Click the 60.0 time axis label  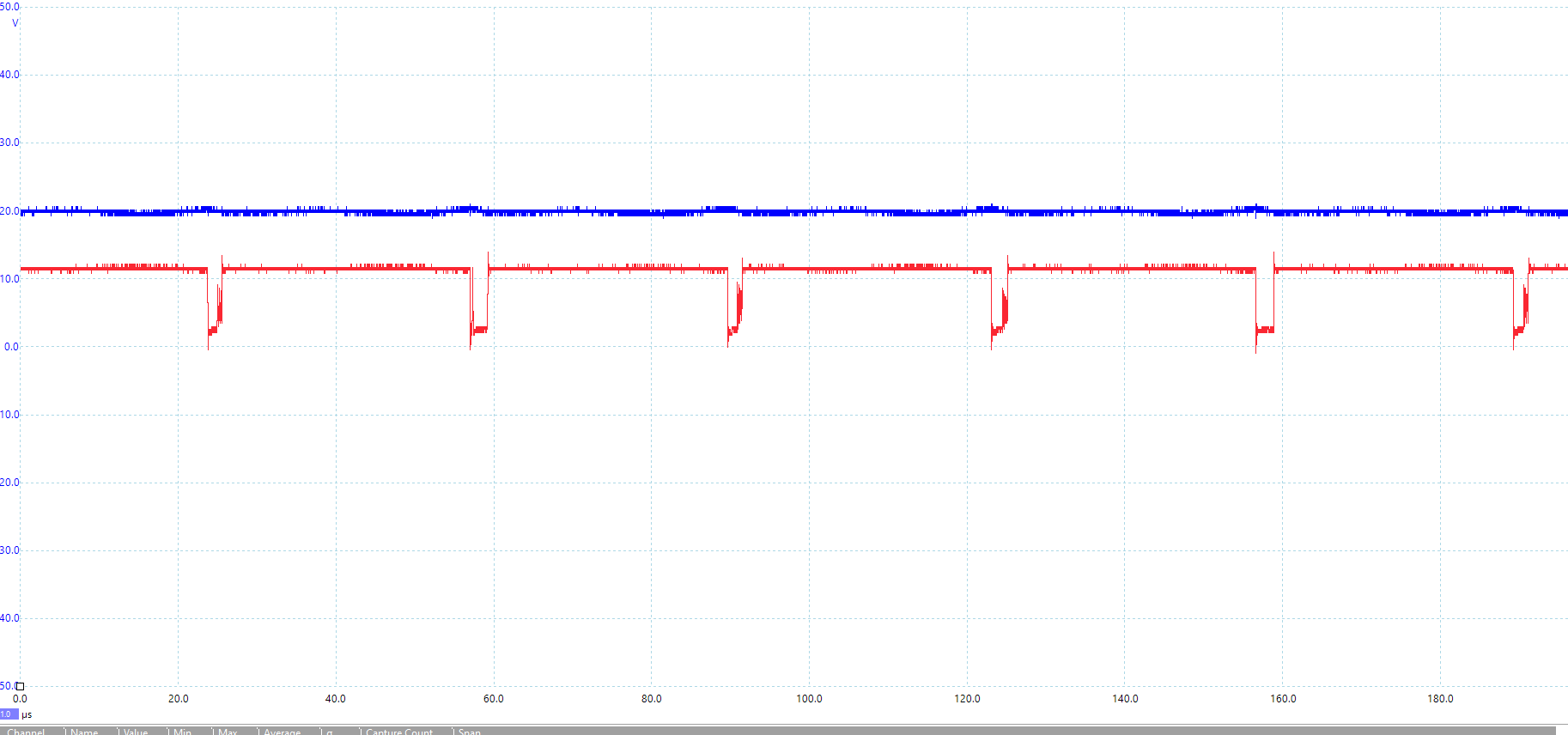click(494, 699)
